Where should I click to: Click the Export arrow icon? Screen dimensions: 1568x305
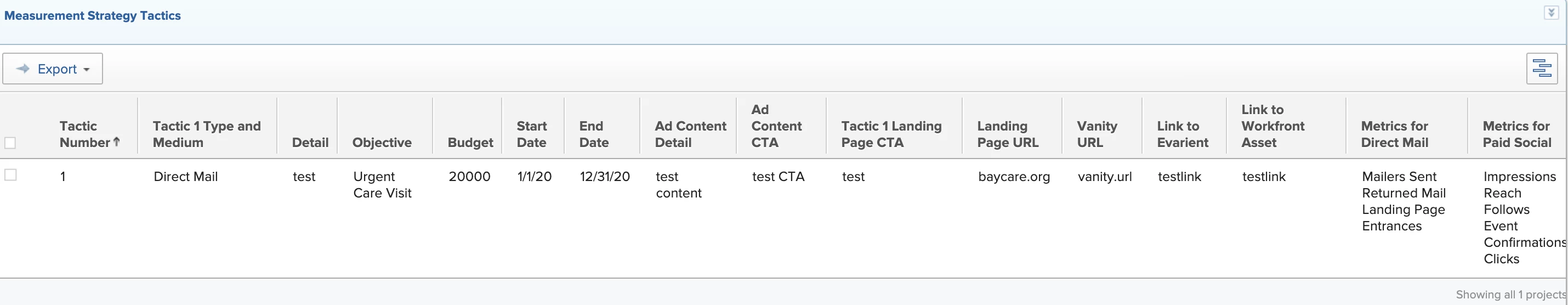pos(23,69)
